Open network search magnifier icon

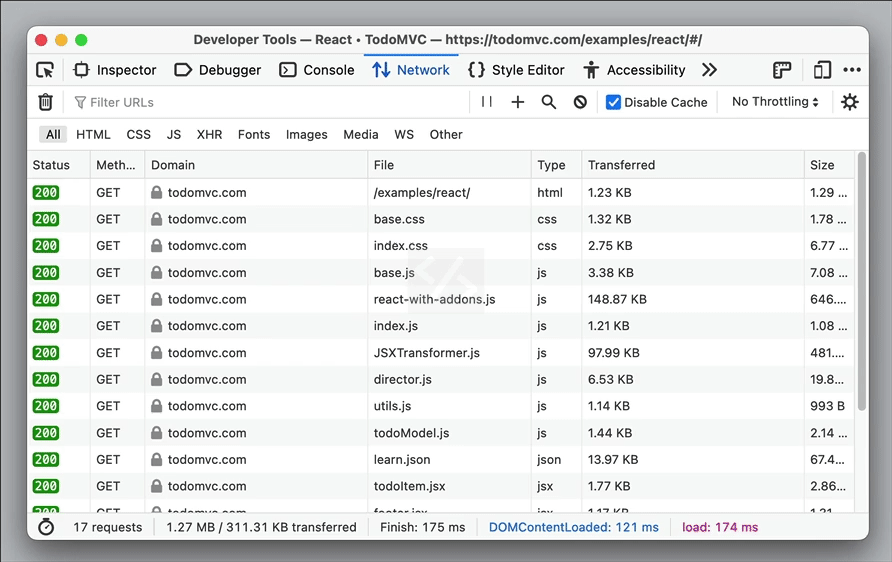(549, 102)
